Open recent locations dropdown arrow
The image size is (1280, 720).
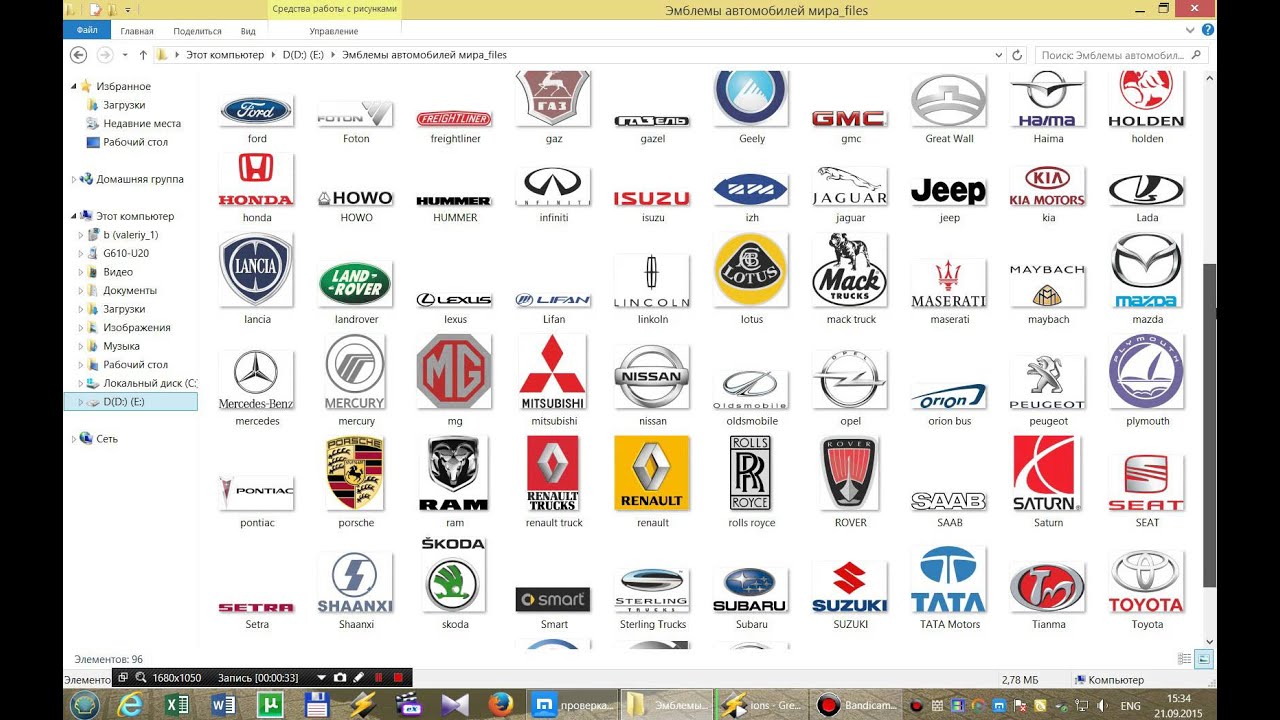(125, 56)
